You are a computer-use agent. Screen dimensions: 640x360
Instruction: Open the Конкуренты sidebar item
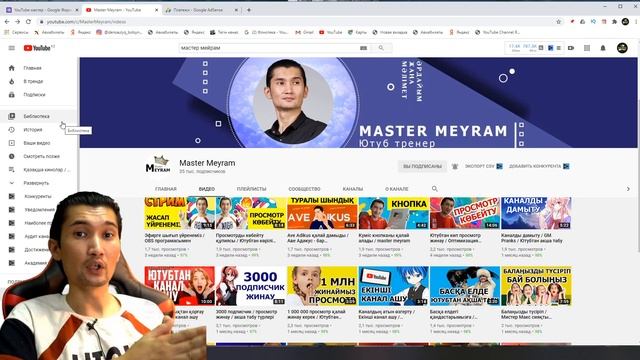tap(38, 196)
